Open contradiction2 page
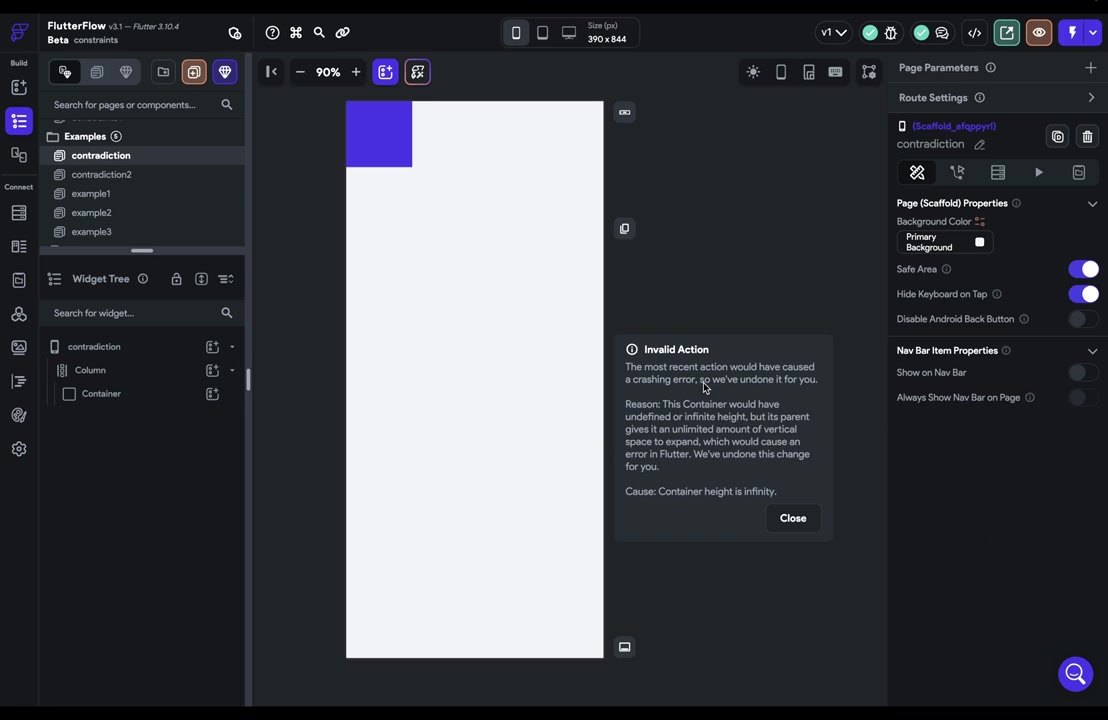1108x720 pixels. 101,175
